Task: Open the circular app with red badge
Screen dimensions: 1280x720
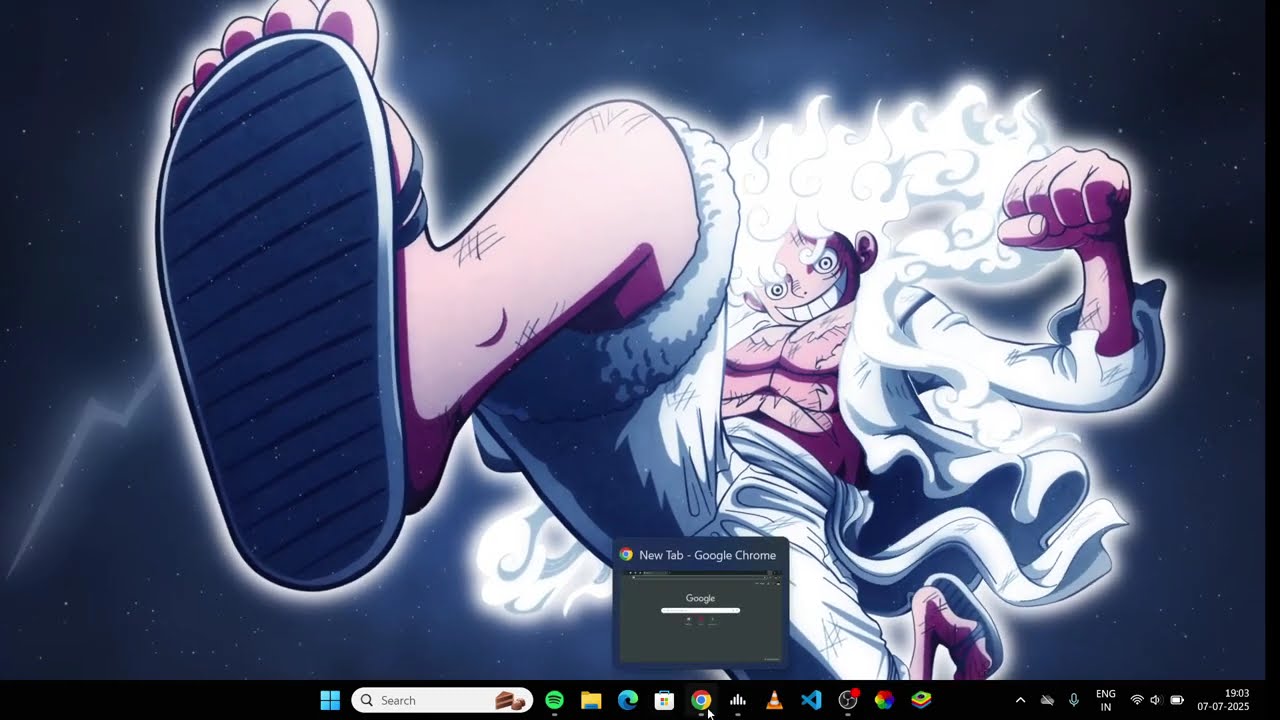Action: pyautogui.click(x=848, y=700)
